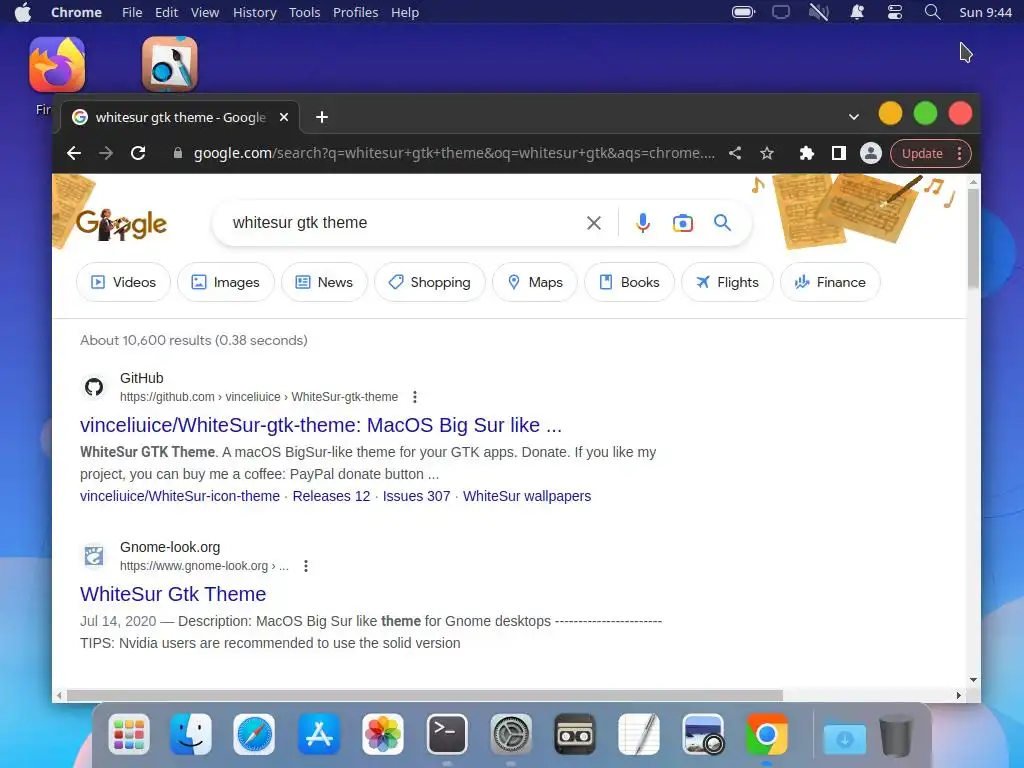The width and height of the screenshot is (1024, 768).
Task: Open Photos app in the dock
Action: (x=383, y=734)
